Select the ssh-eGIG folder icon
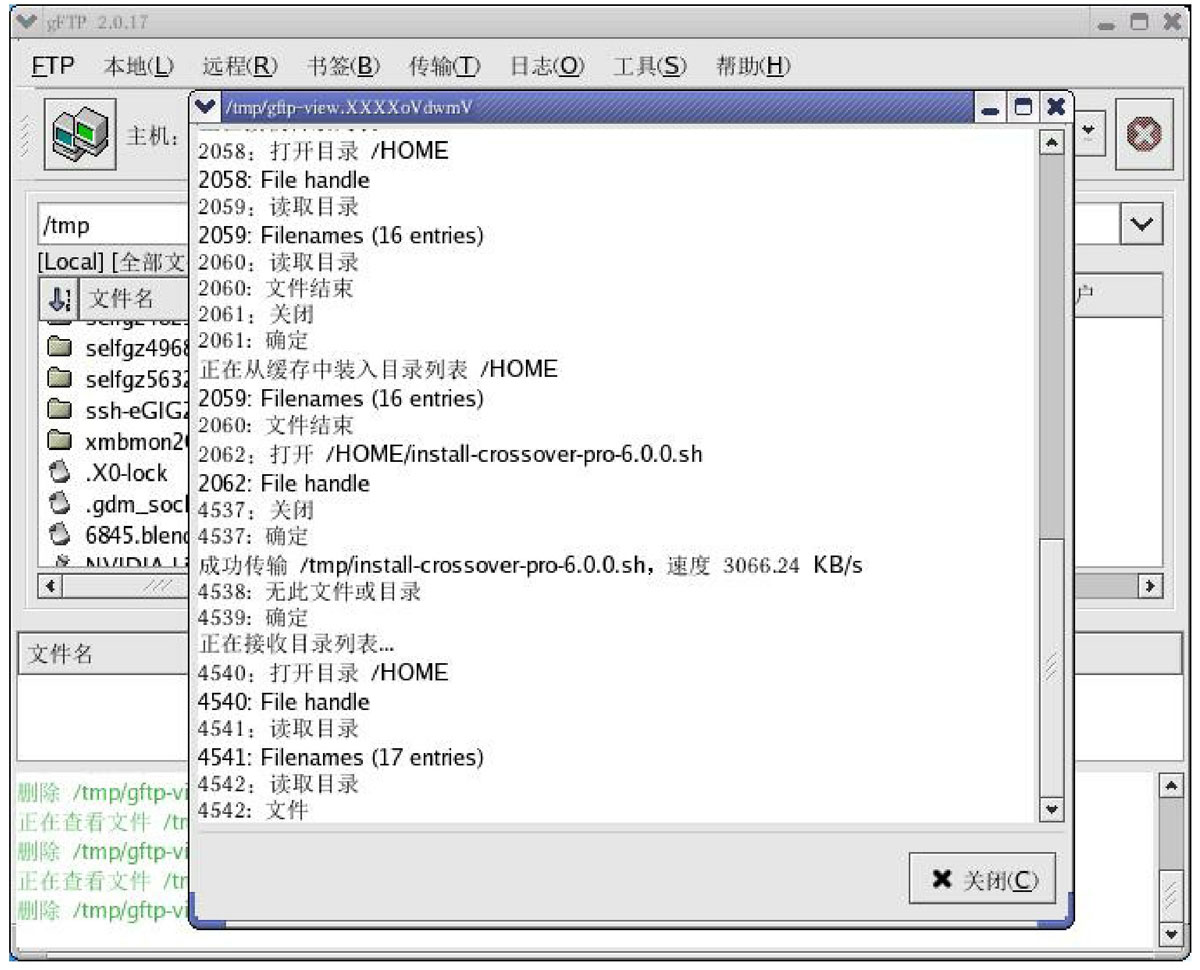1200x970 pixels. [62, 410]
